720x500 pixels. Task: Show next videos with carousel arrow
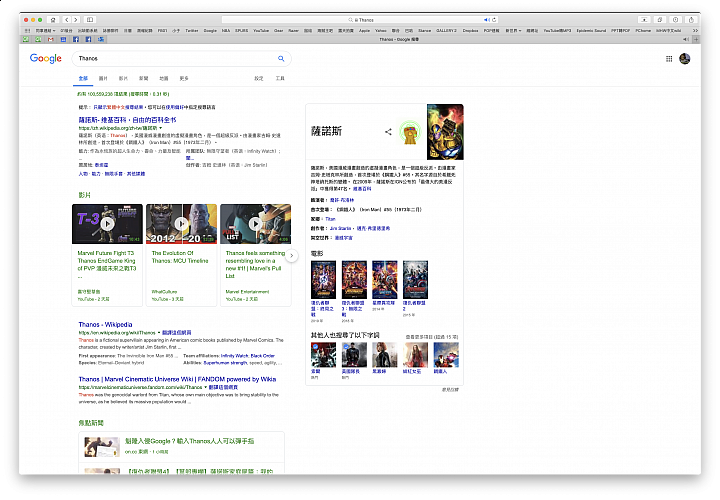click(291, 255)
